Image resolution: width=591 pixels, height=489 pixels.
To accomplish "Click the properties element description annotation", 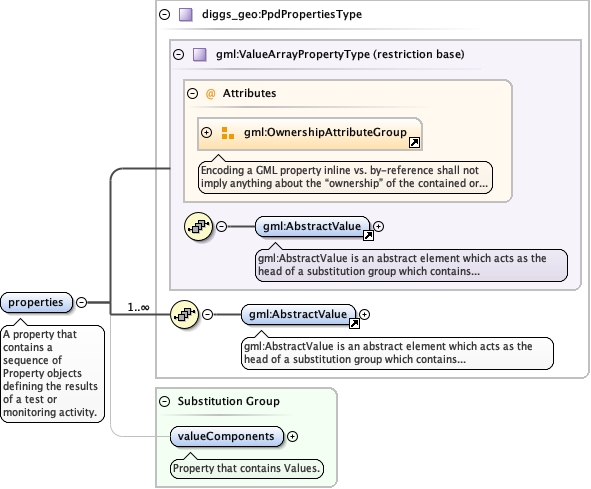I will coord(52,373).
